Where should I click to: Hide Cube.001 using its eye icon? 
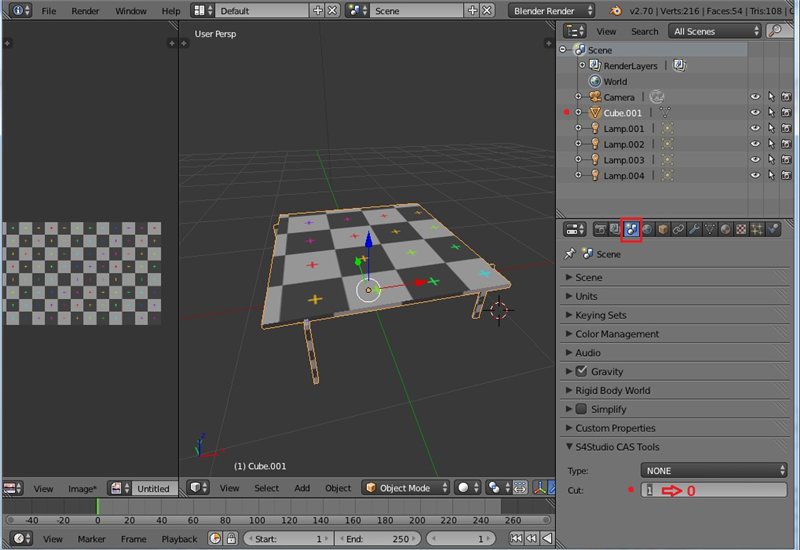coord(754,113)
